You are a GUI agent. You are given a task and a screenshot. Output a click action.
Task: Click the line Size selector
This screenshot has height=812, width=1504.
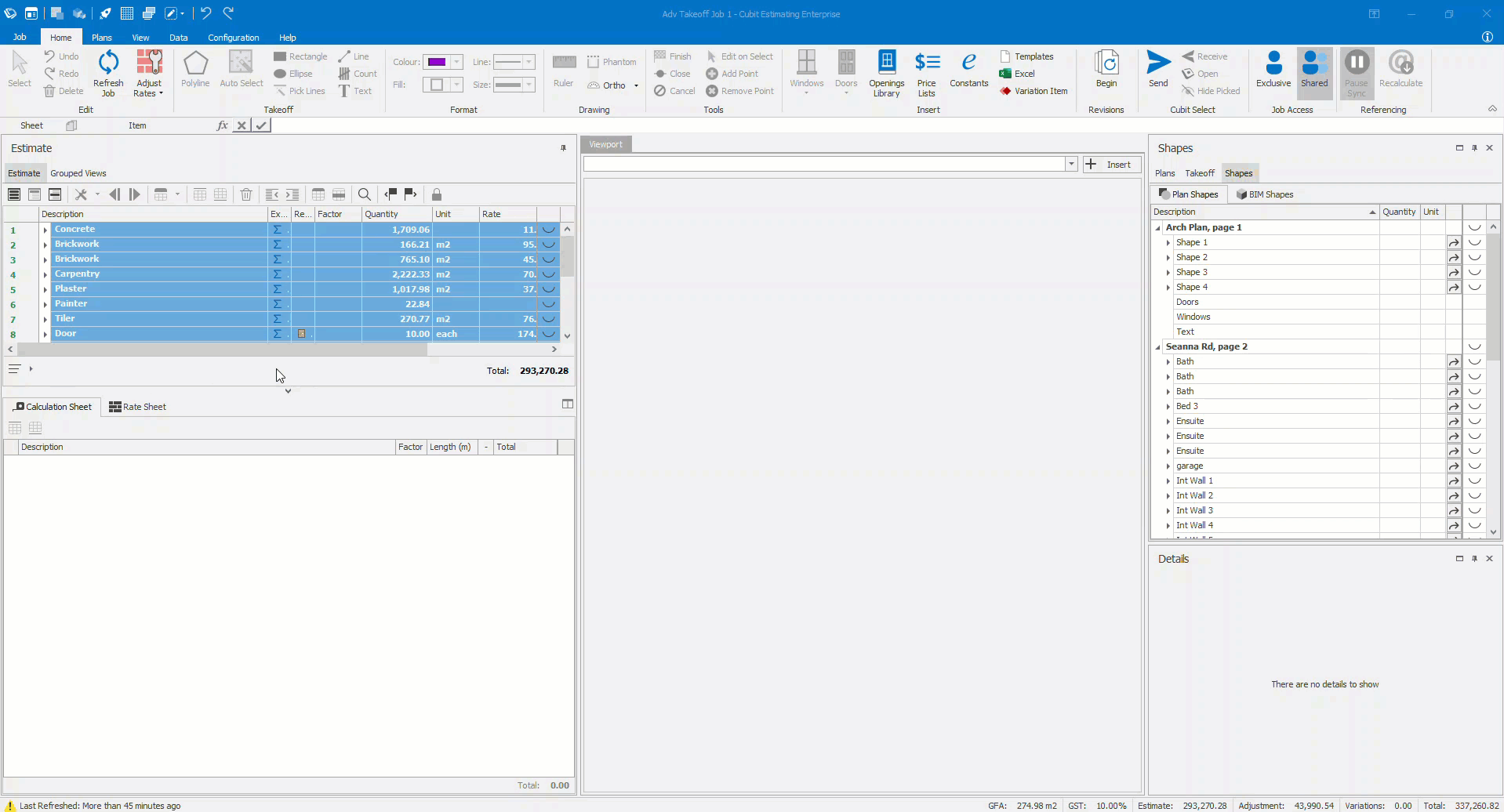click(514, 85)
